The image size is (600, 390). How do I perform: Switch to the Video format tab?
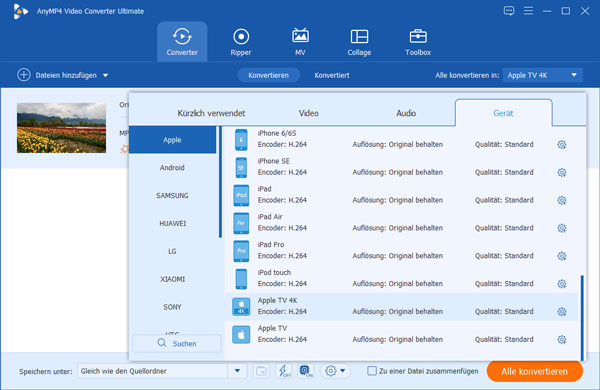[x=308, y=113]
